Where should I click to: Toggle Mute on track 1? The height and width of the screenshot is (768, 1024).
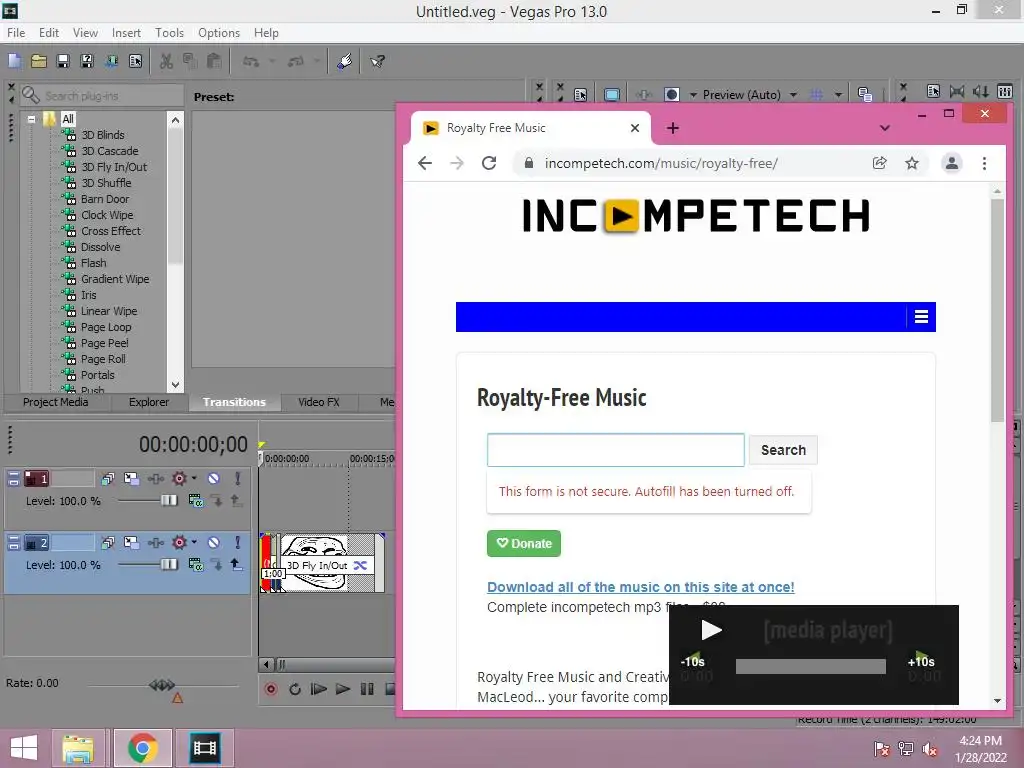214,479
